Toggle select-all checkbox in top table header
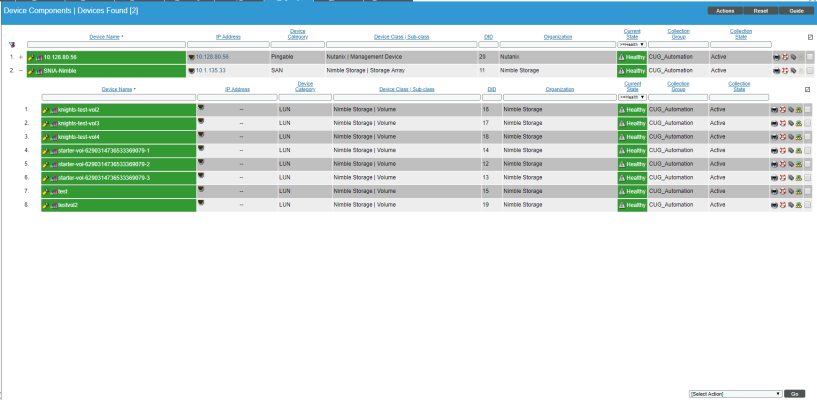817x400 pixels. (x=810, y=38)
